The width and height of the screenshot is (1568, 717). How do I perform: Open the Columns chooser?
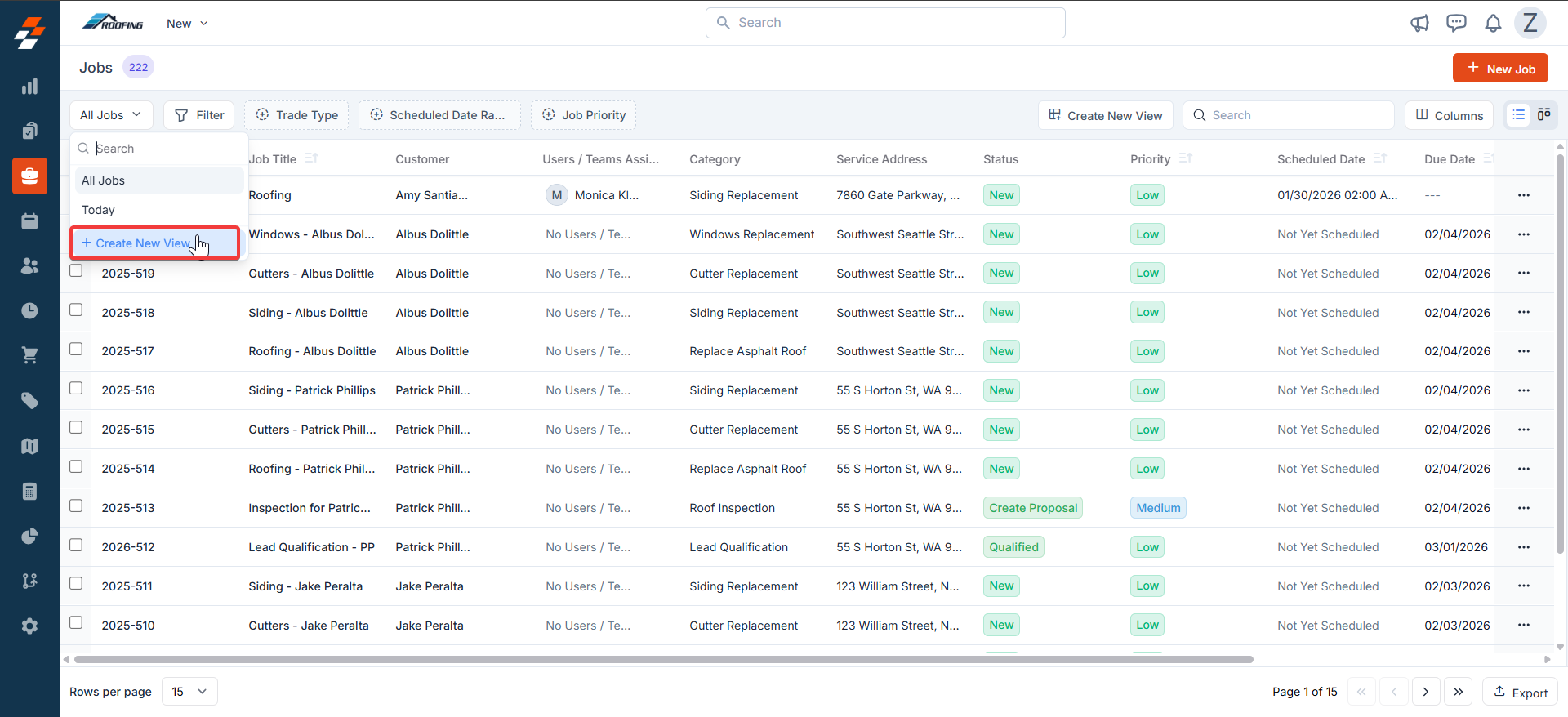coord(1449,115)
